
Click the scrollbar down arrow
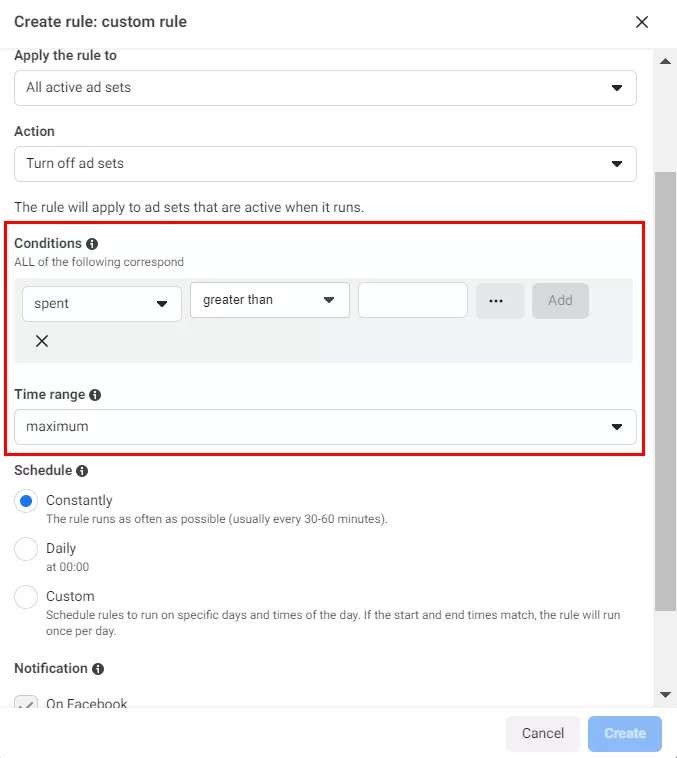pyautogui.click(x=665, y=695)
